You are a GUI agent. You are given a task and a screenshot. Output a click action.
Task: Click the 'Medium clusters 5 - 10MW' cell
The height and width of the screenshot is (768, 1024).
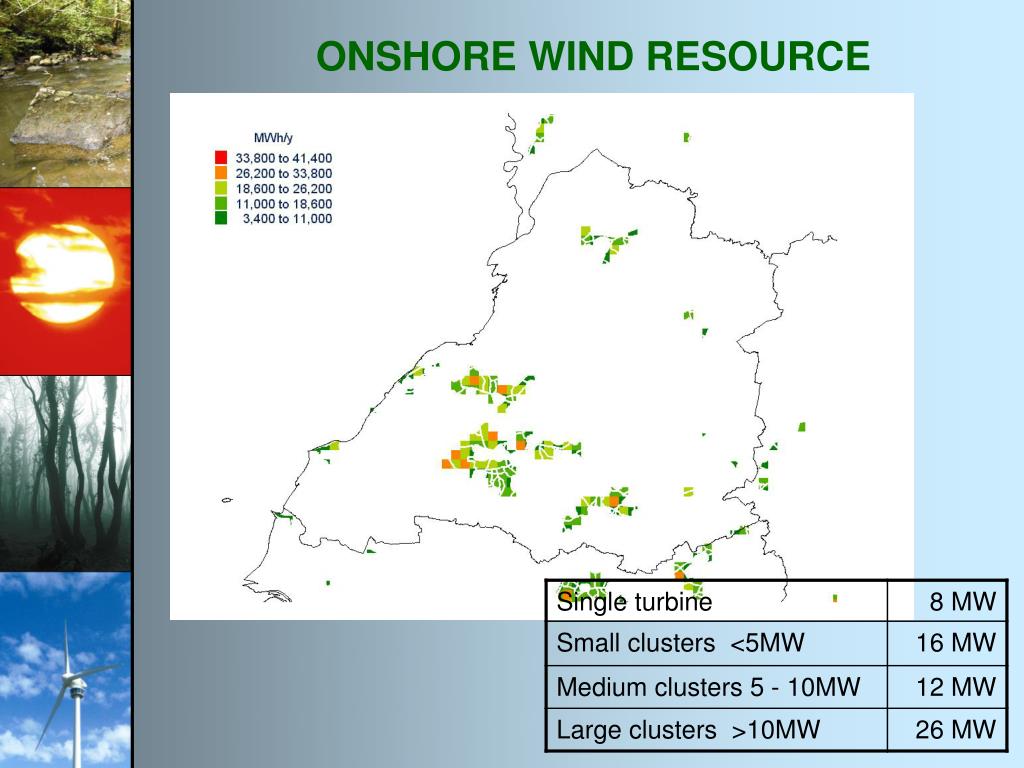[x=716, y=687]
